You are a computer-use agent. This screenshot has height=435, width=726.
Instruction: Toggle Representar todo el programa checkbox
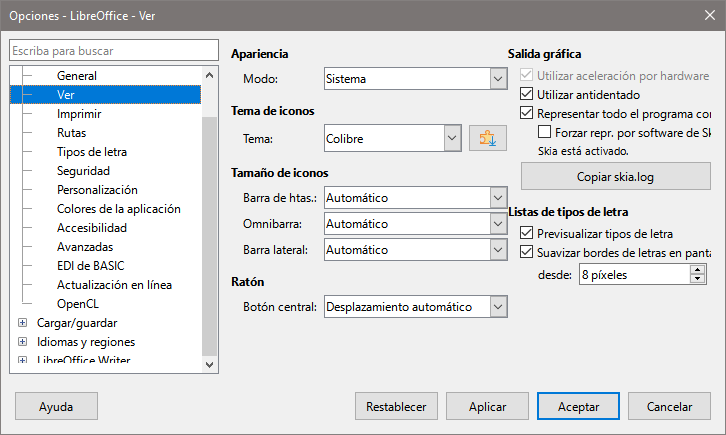526,113
